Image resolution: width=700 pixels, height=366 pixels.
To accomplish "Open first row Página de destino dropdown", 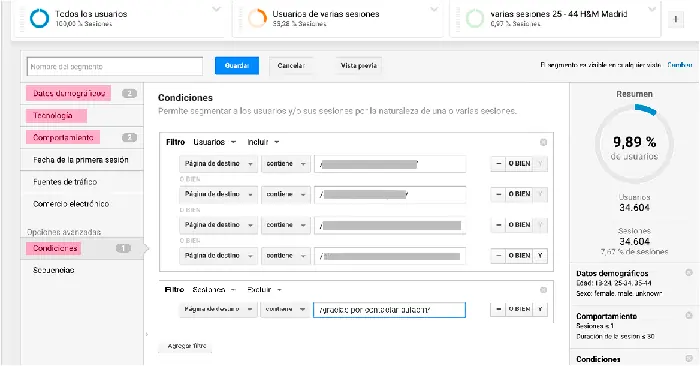I will click(218, 164).
